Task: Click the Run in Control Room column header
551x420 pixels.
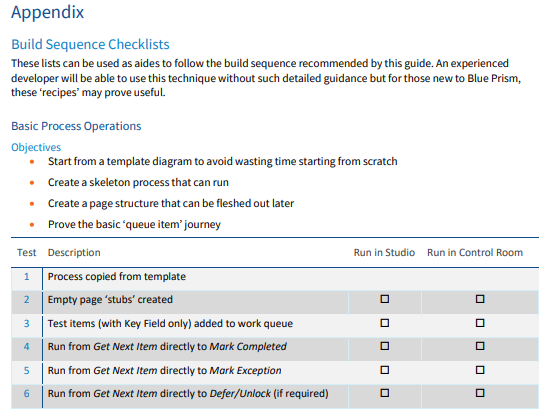Action: click(x=475, y=253)
